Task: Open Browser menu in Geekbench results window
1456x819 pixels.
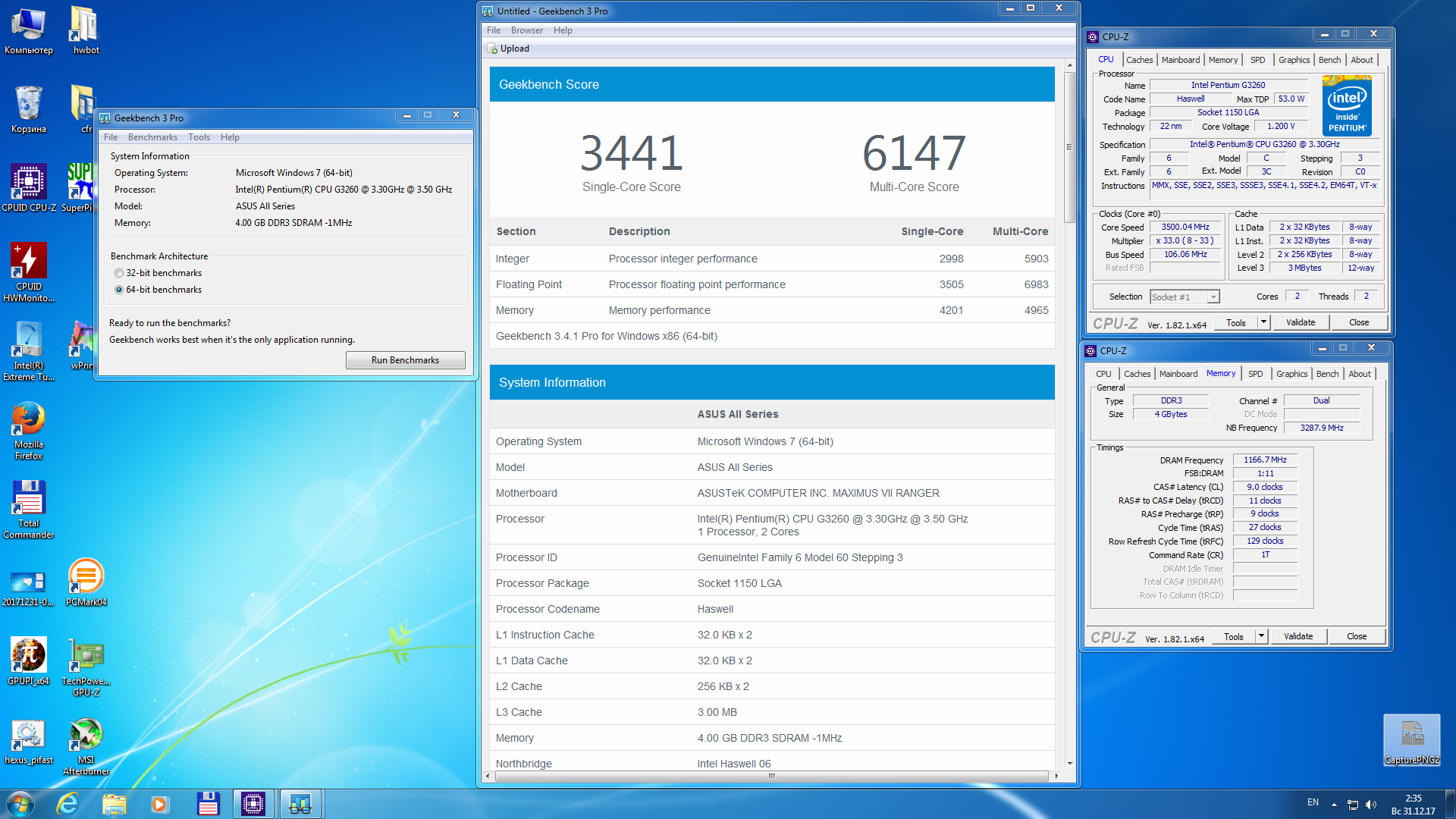Action: click(526, 30)
